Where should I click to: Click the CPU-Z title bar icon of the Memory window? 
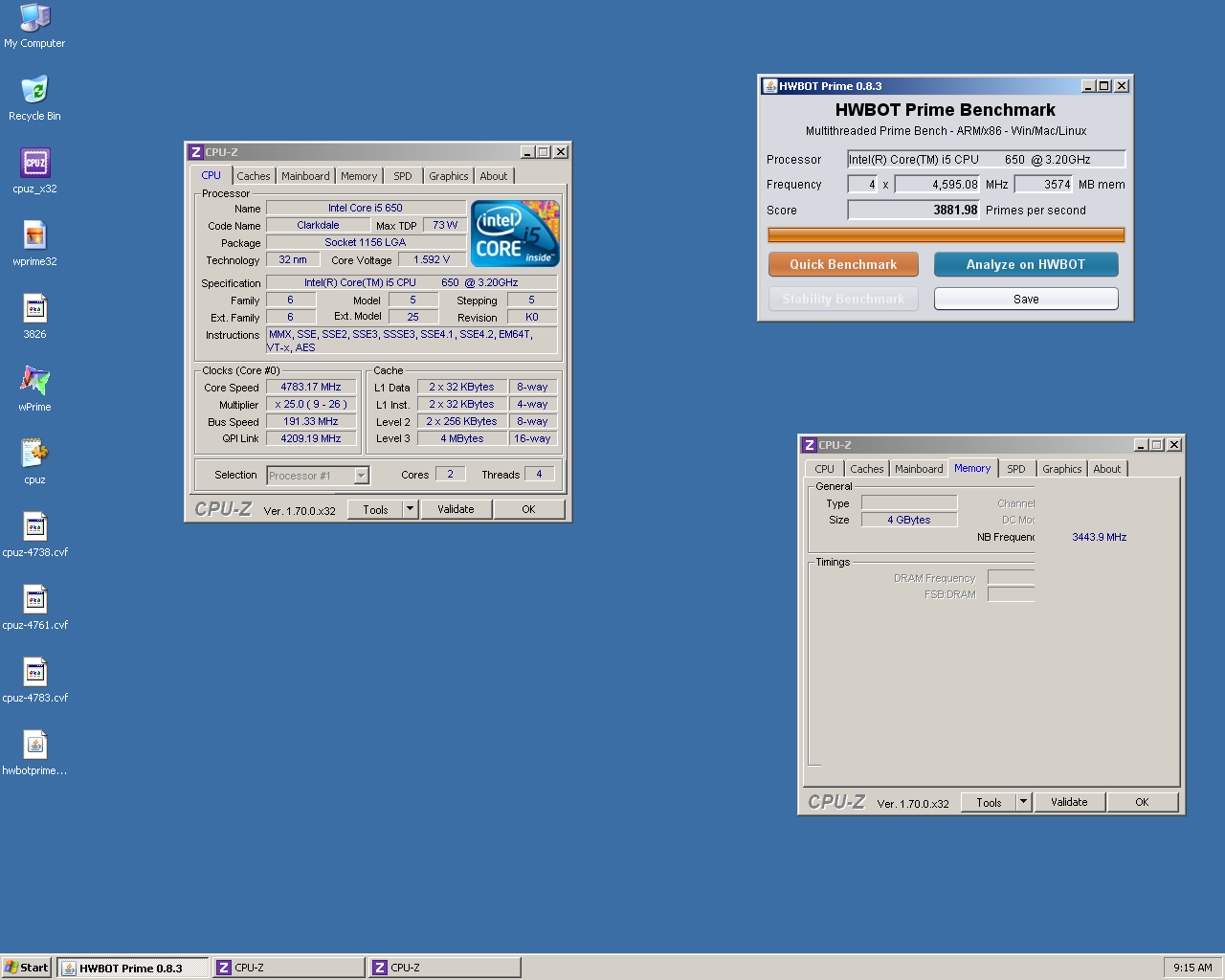point(810,445)
